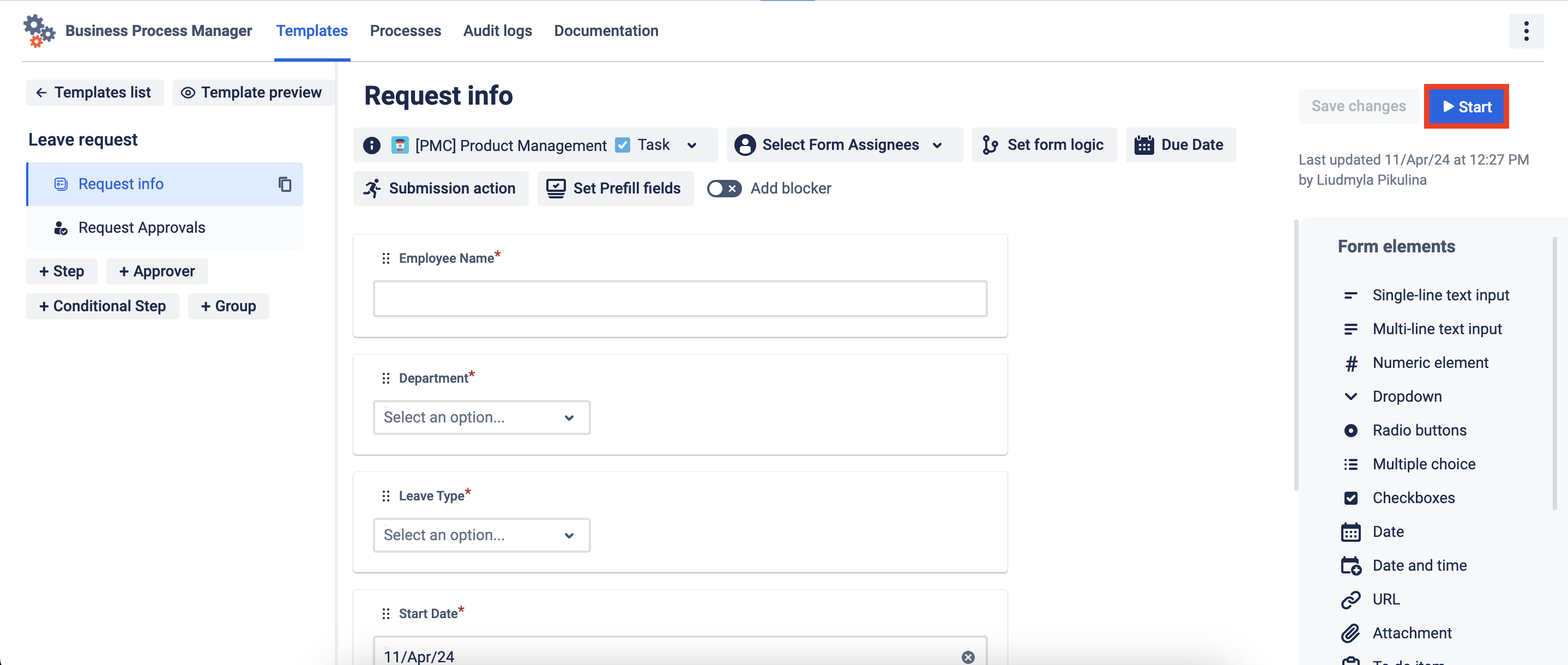The image size is (1568, 665).
Task: Switch to the Processes tab
Action: coord(405,31)
